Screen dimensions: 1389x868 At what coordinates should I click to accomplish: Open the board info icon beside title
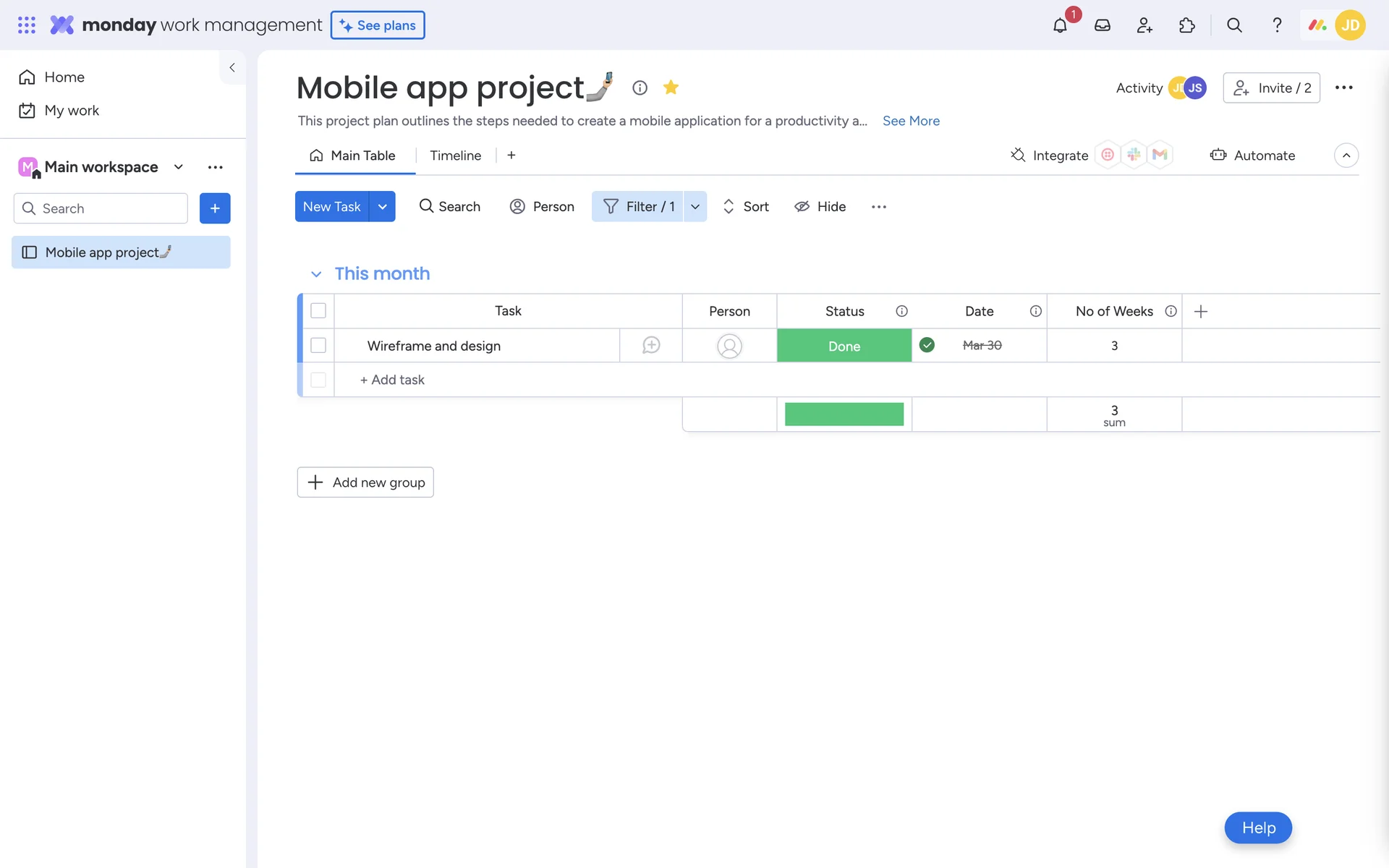click(640, 88)
